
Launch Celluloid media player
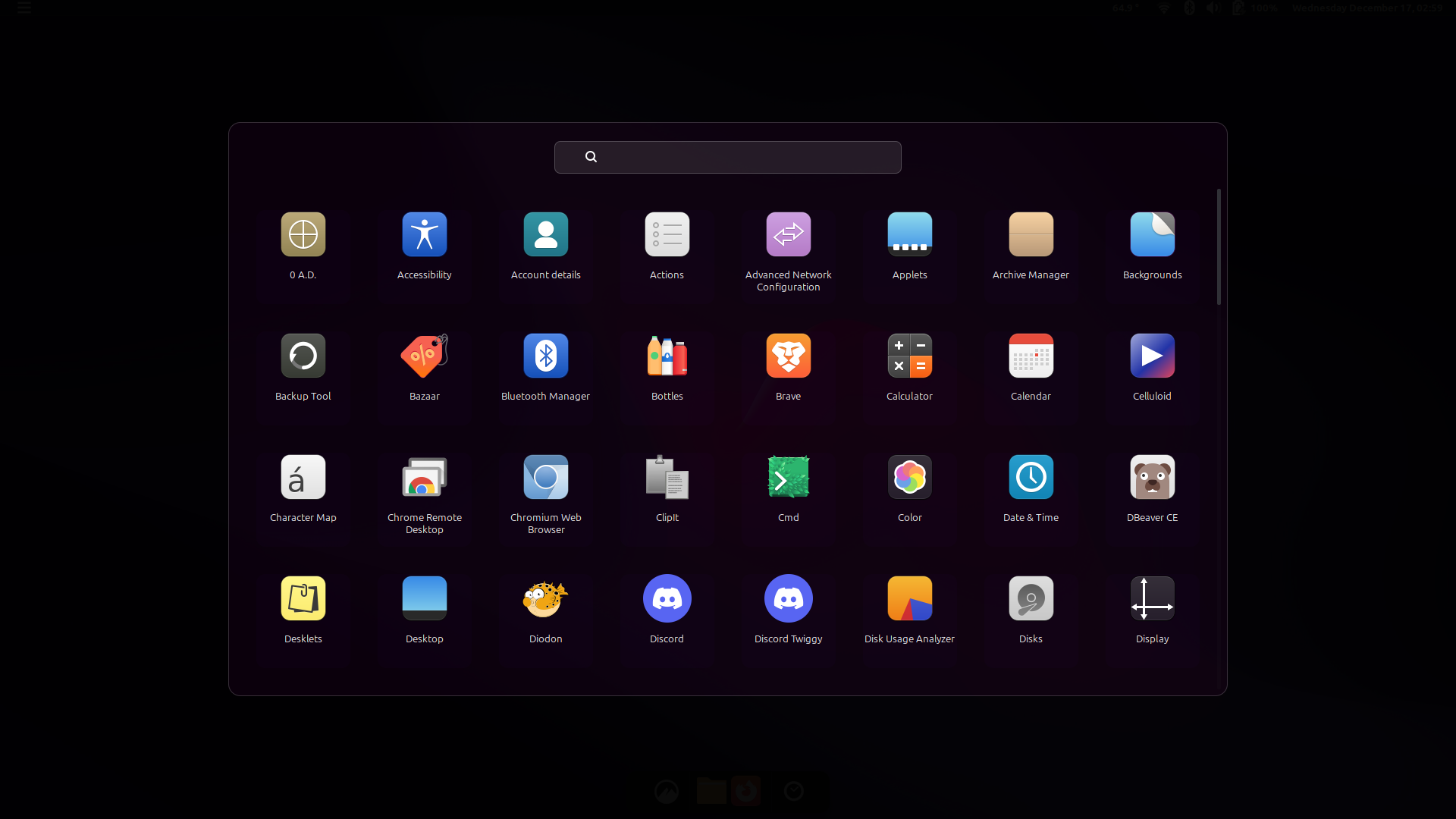pos(1152,356)
